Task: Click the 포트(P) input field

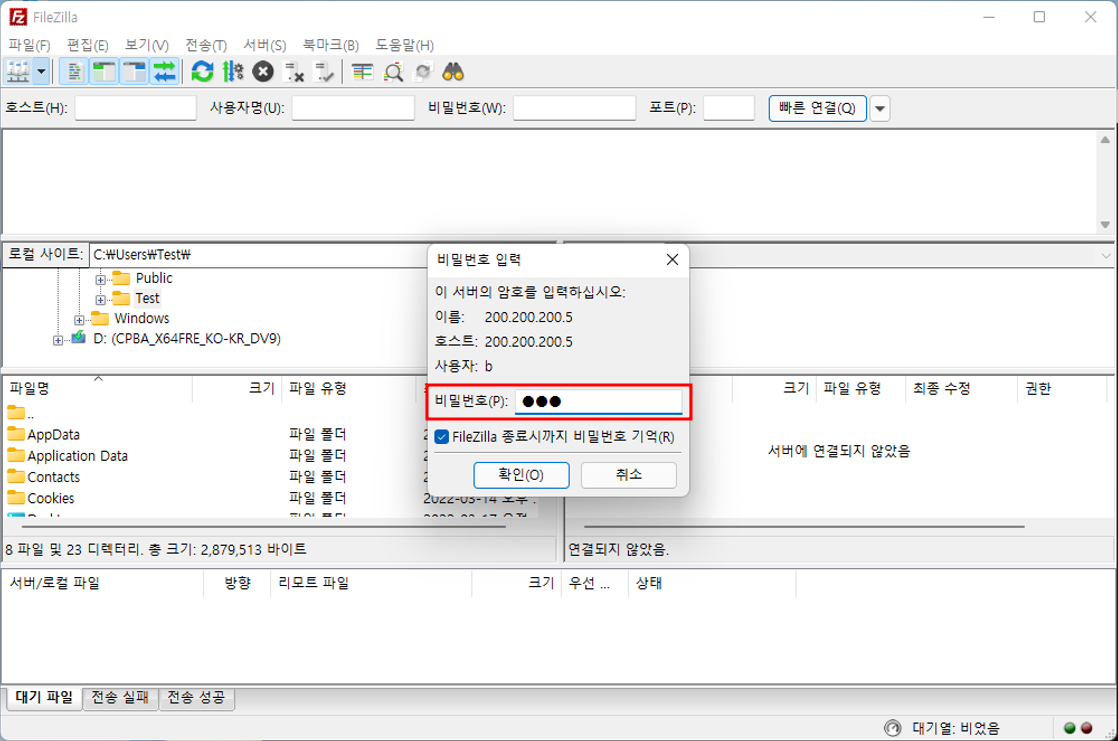Action: pyautogui.click(x=729, y=108)
